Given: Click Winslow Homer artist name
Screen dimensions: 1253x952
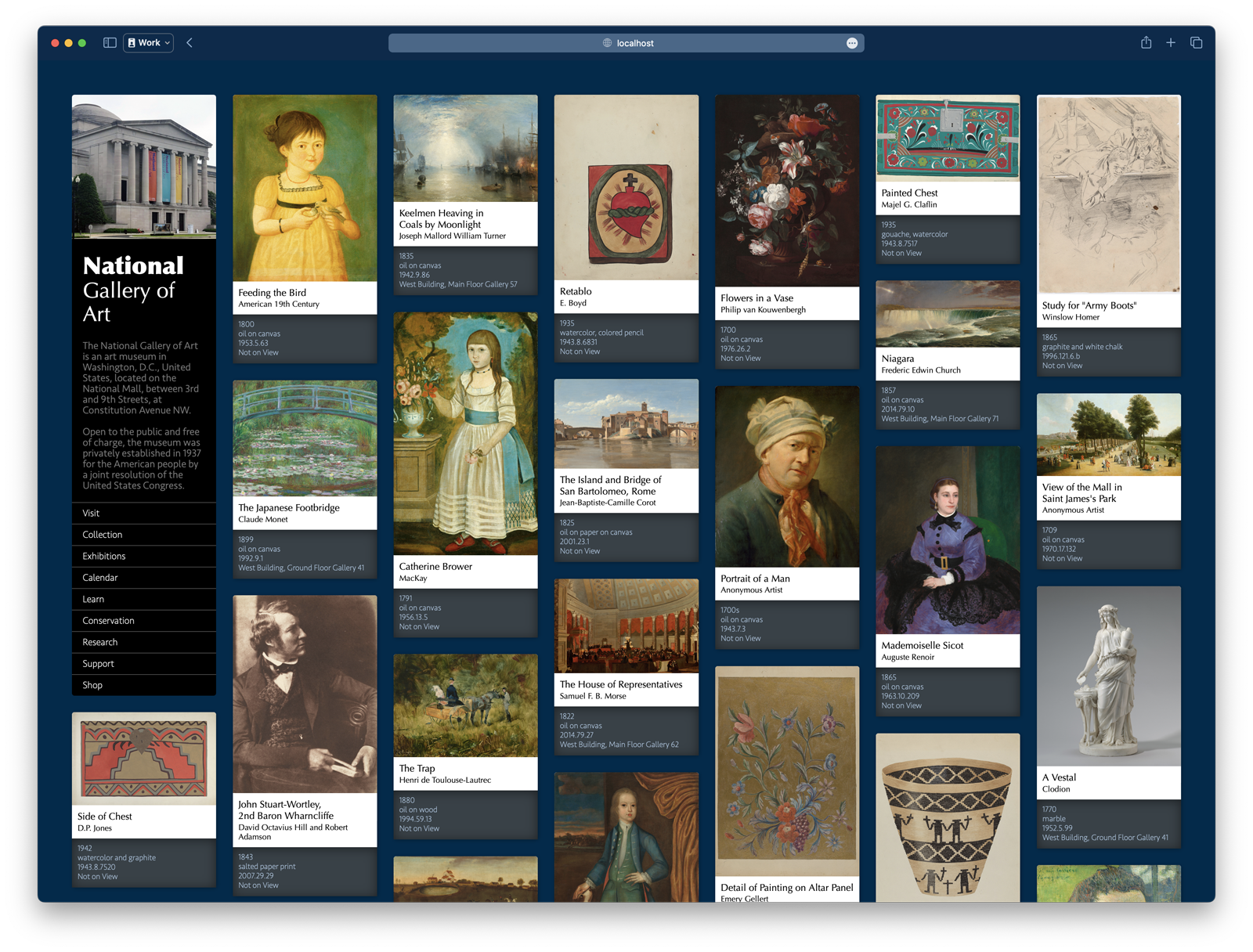Looking at the screenshot, I should [1071, 318].
